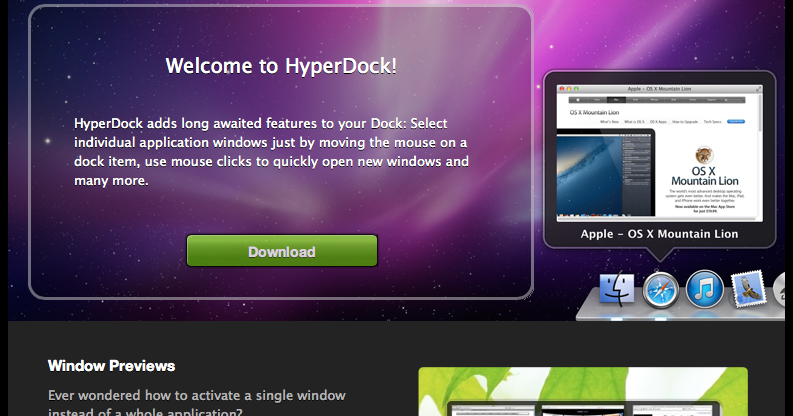Click the green leaf screenshot thumbnail
The width and height of the screenshot is (793, 416).
coord(583,392)
